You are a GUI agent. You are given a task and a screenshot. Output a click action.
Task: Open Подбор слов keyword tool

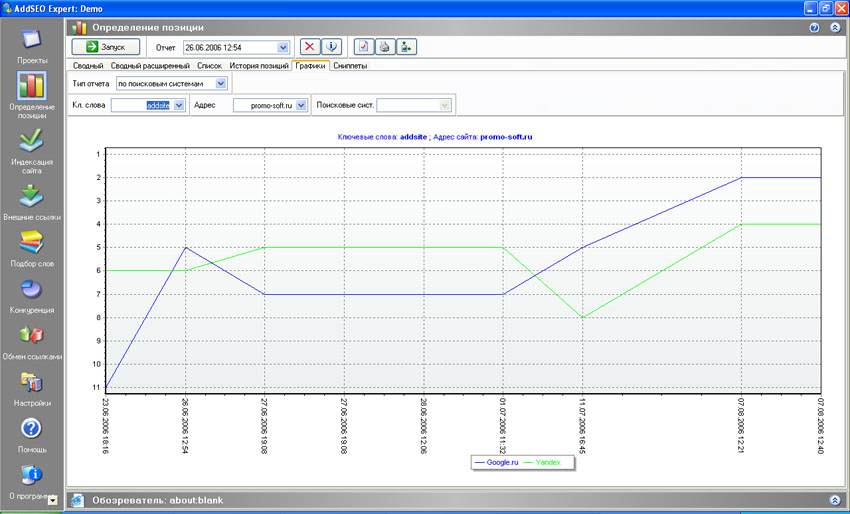tap(31, 242)
